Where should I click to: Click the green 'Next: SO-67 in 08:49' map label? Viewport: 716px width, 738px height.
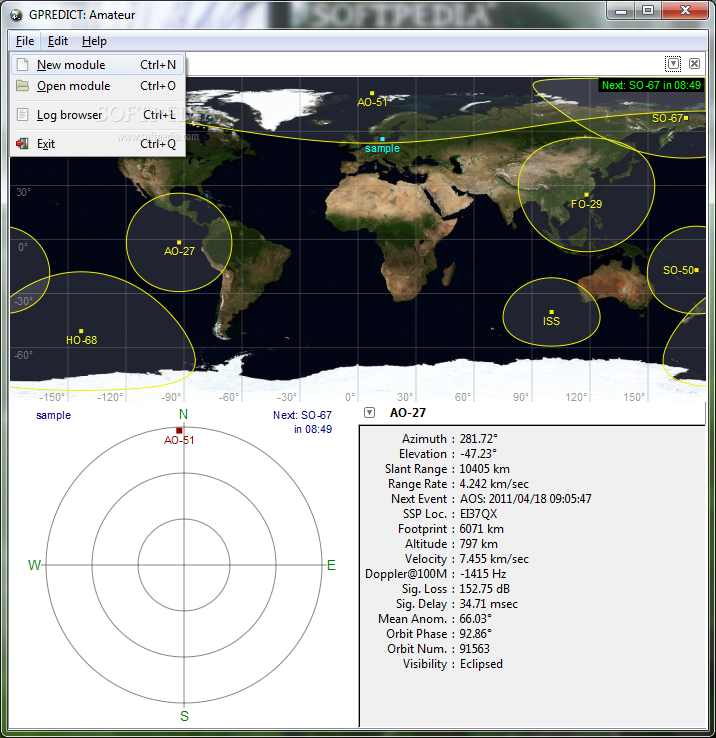click(x=652, y=85)
